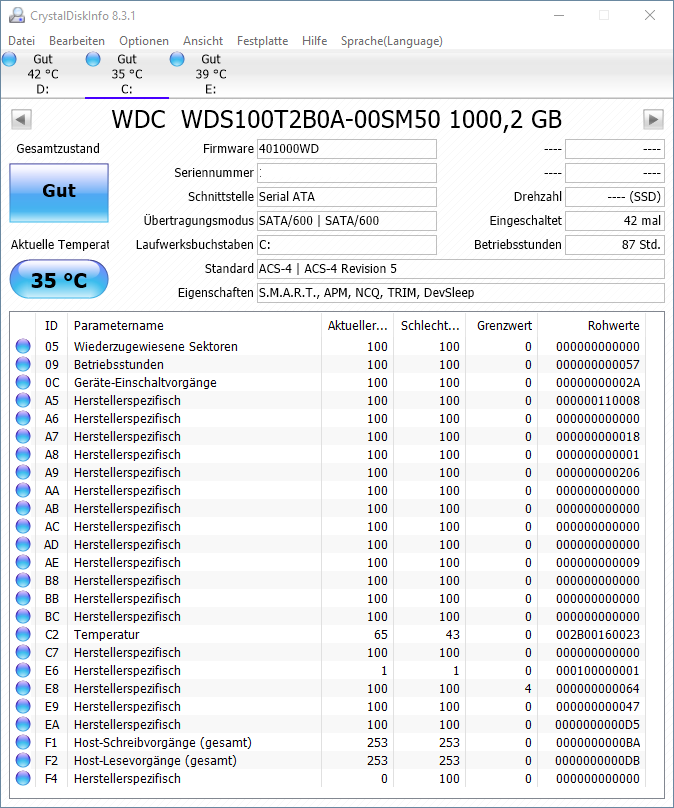Screen dimensions: 674x808
Task: Click the Parametername column header
Action: 194,326
